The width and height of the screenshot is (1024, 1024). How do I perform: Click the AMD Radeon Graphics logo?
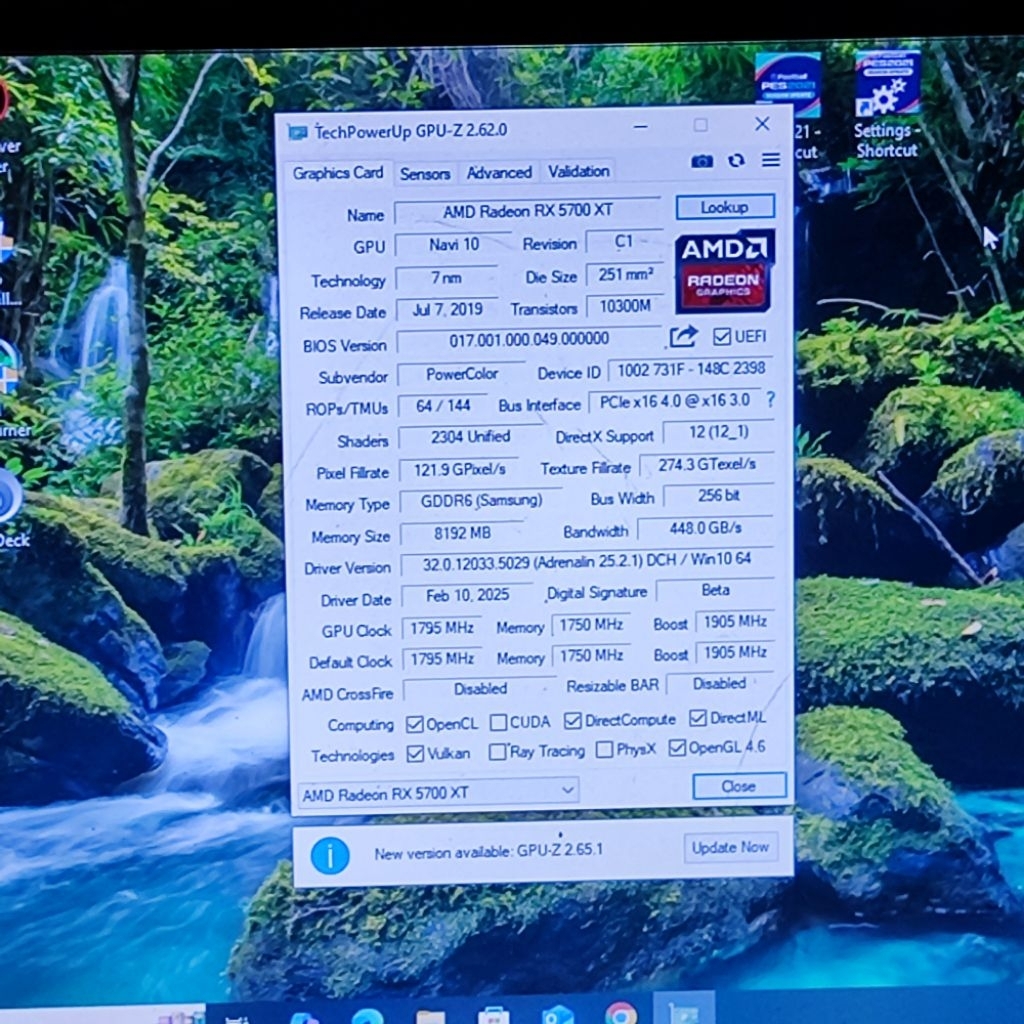tap(724, 271)
